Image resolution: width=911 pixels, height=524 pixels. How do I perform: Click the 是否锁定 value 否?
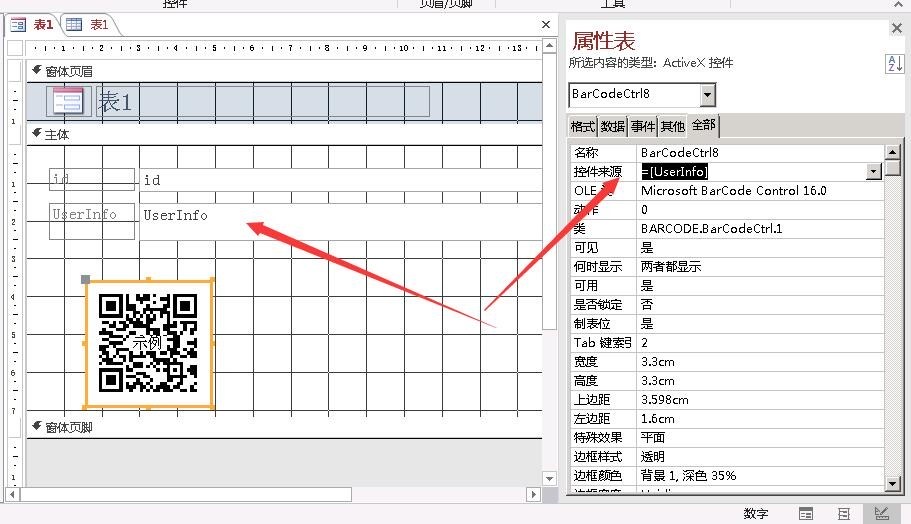(761, 305)
